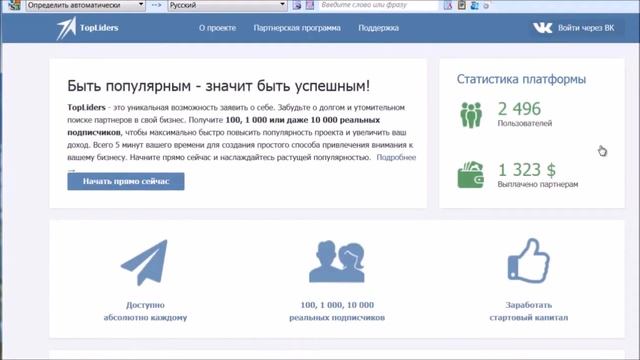Click the «Доступно абсолютно каждому» caption
The height and width of the screenshot is (360, 640).
tap(145, 311)
